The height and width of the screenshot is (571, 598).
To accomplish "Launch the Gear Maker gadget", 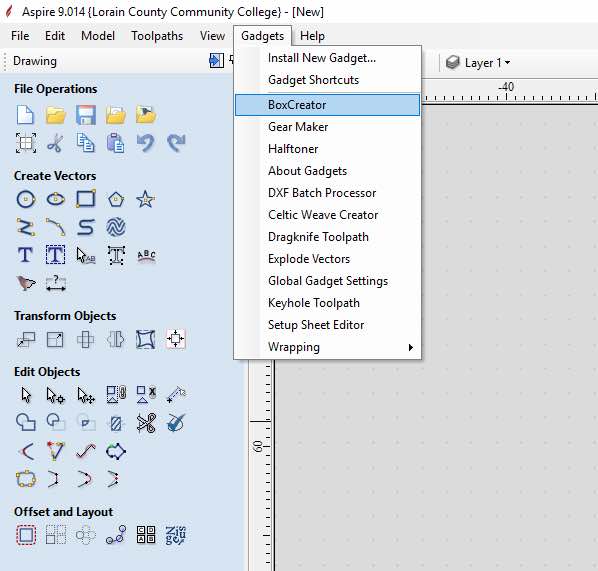I will click(327, 127).
